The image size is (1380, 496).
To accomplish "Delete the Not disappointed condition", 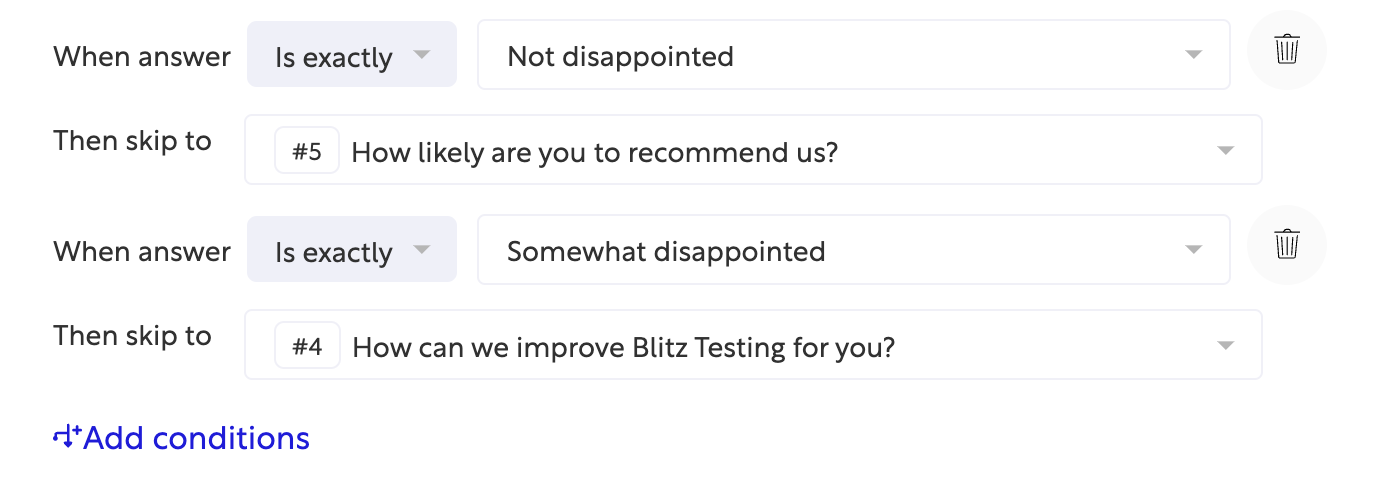I will (x=1287, y=50).
